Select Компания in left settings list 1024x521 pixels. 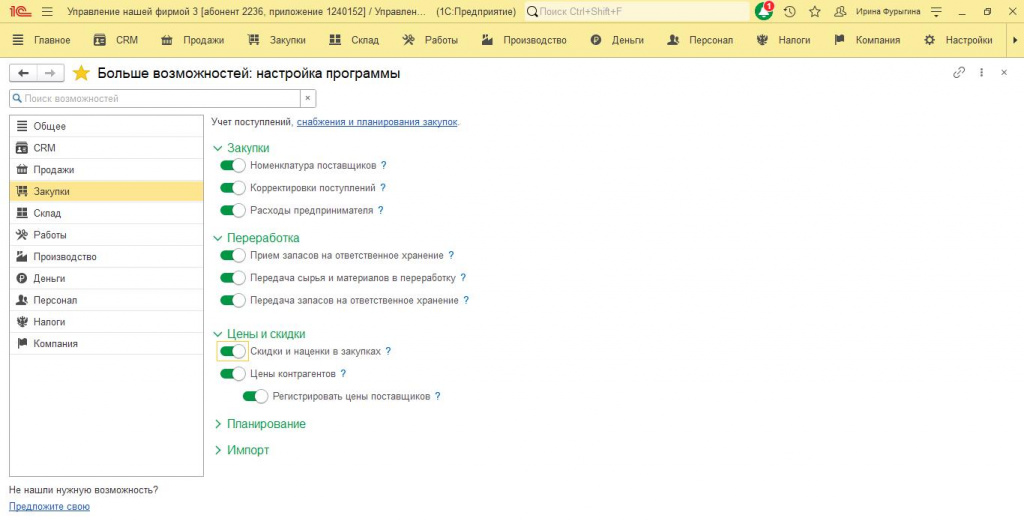click(106, 343)
